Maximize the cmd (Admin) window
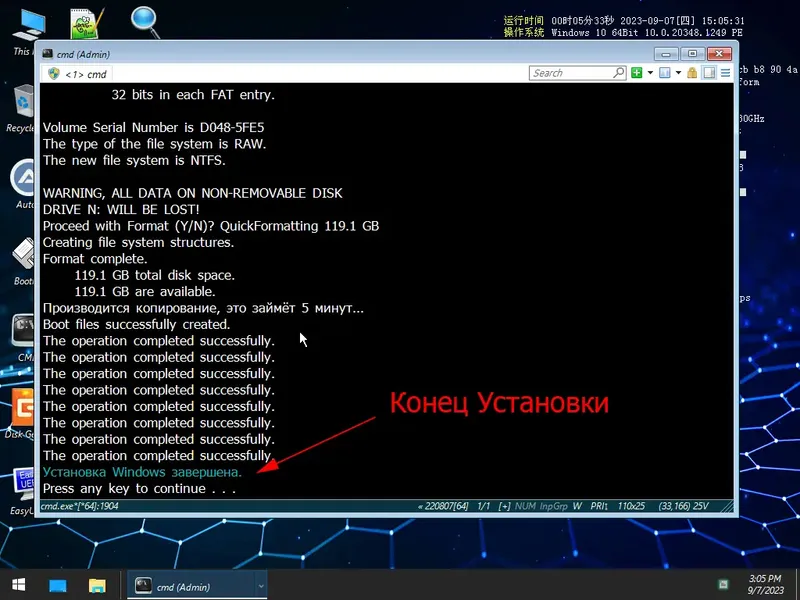This screenshot has width=800, height=600. pos(692,54)
